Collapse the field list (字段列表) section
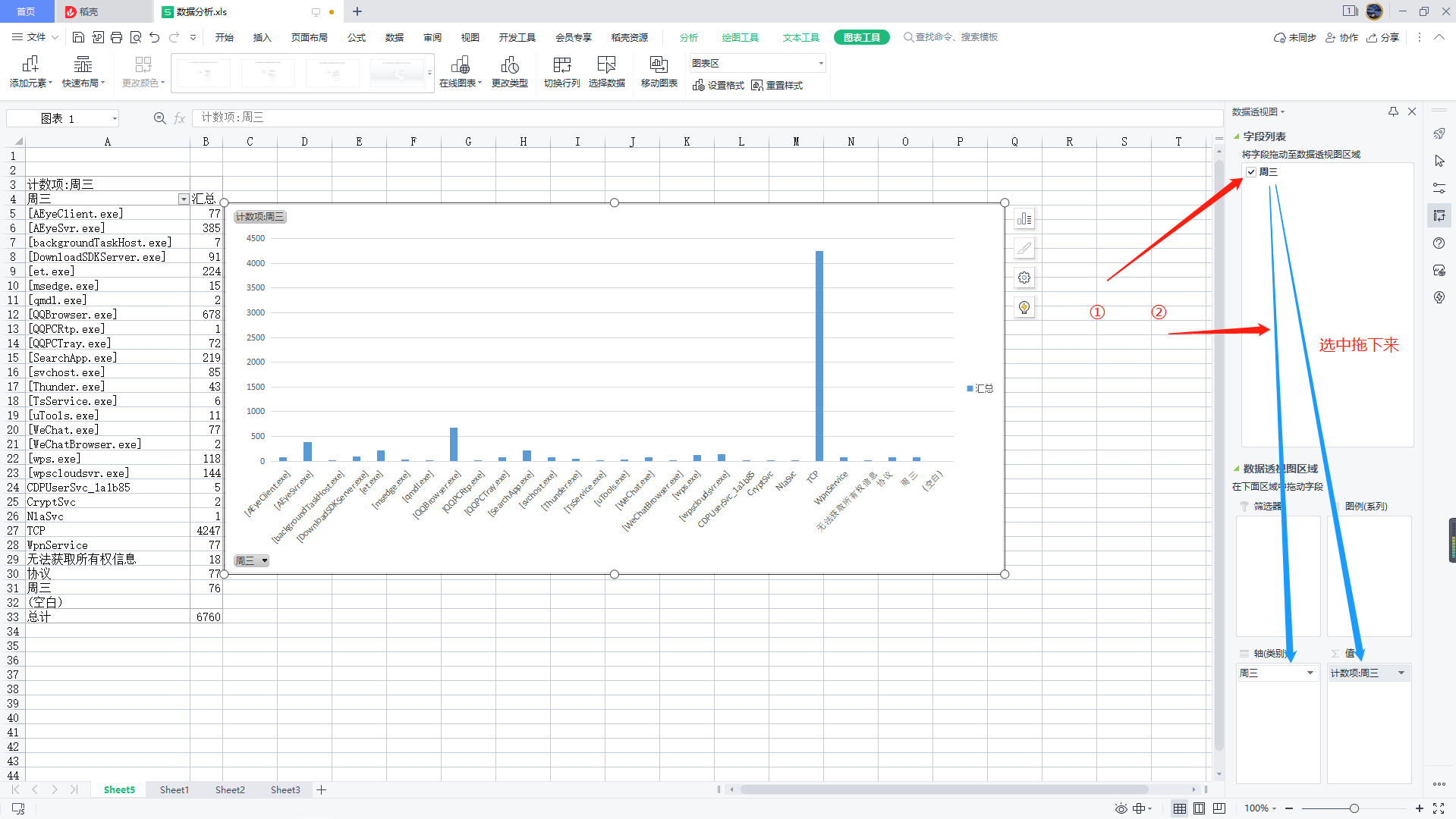The width and height of the screenshot is (1456, 819). point(1237,136)
